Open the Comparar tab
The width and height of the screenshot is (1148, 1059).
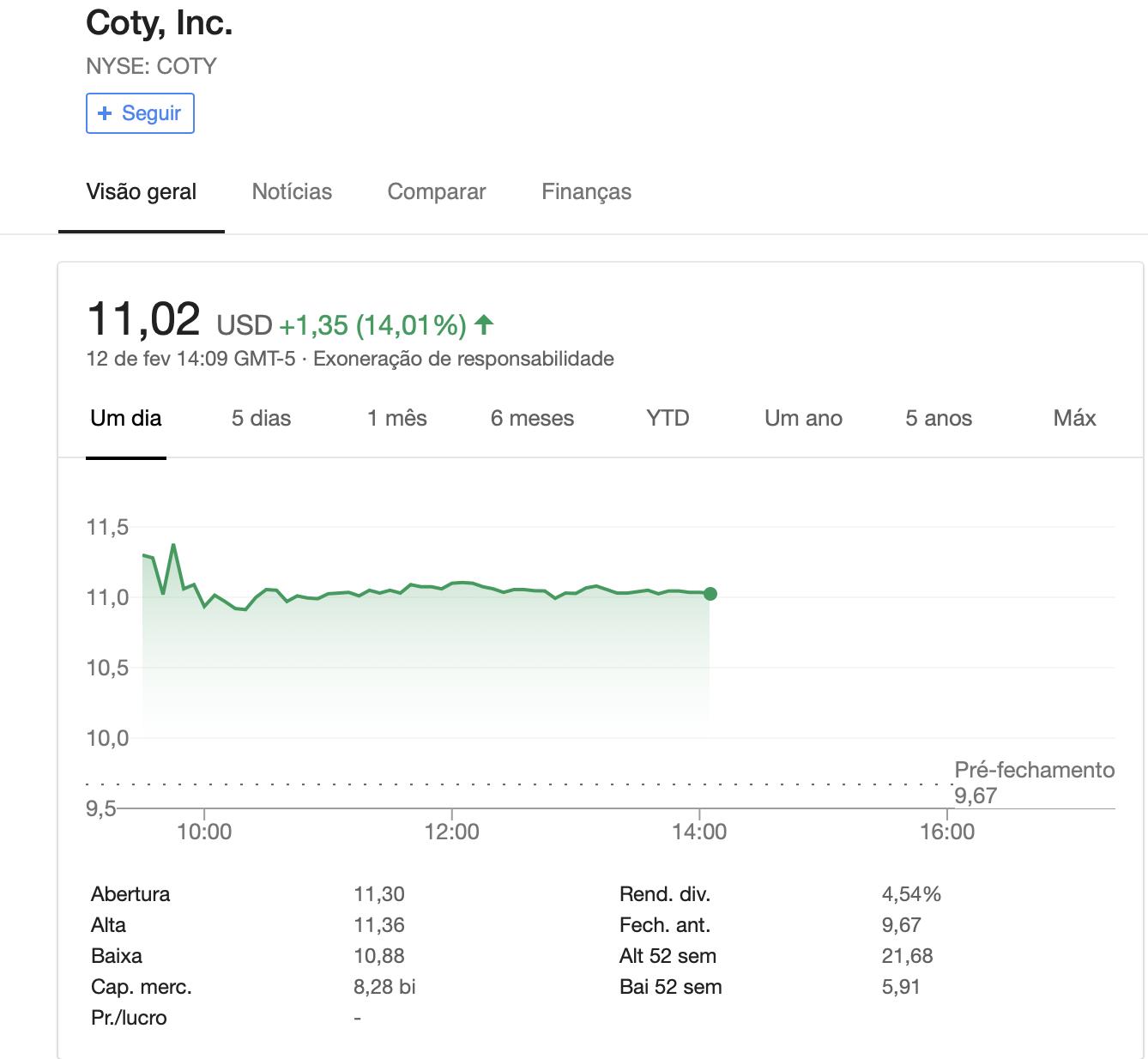click(x=438, y=191)
